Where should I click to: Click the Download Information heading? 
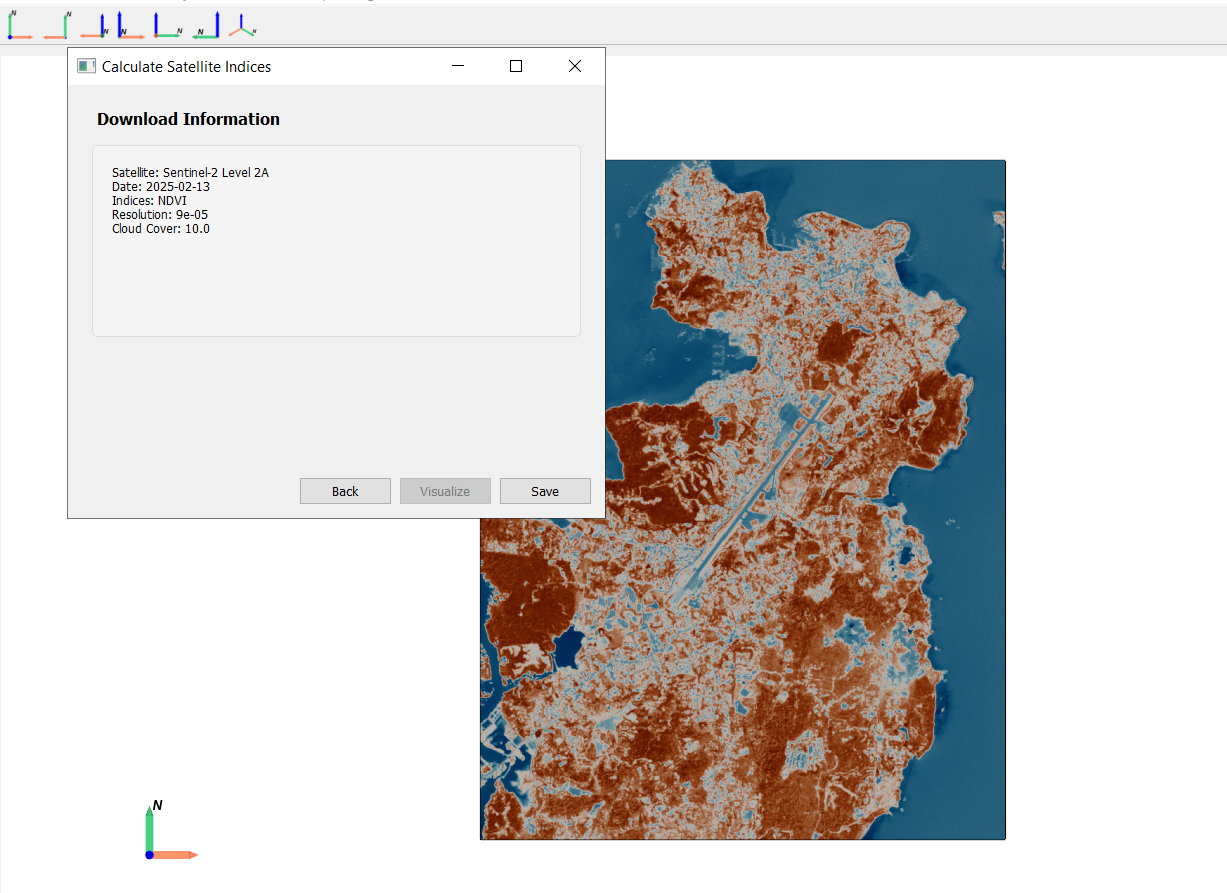click(x=188, y=119)
